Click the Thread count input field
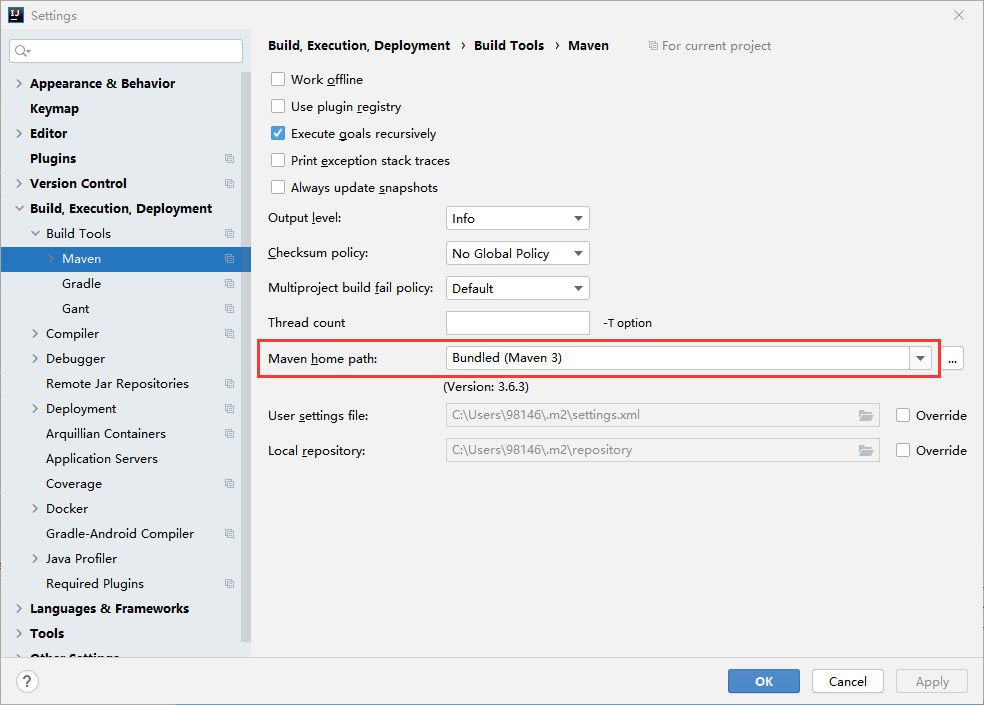This screenshot has width=984, height=705. (x=517, y=323)
